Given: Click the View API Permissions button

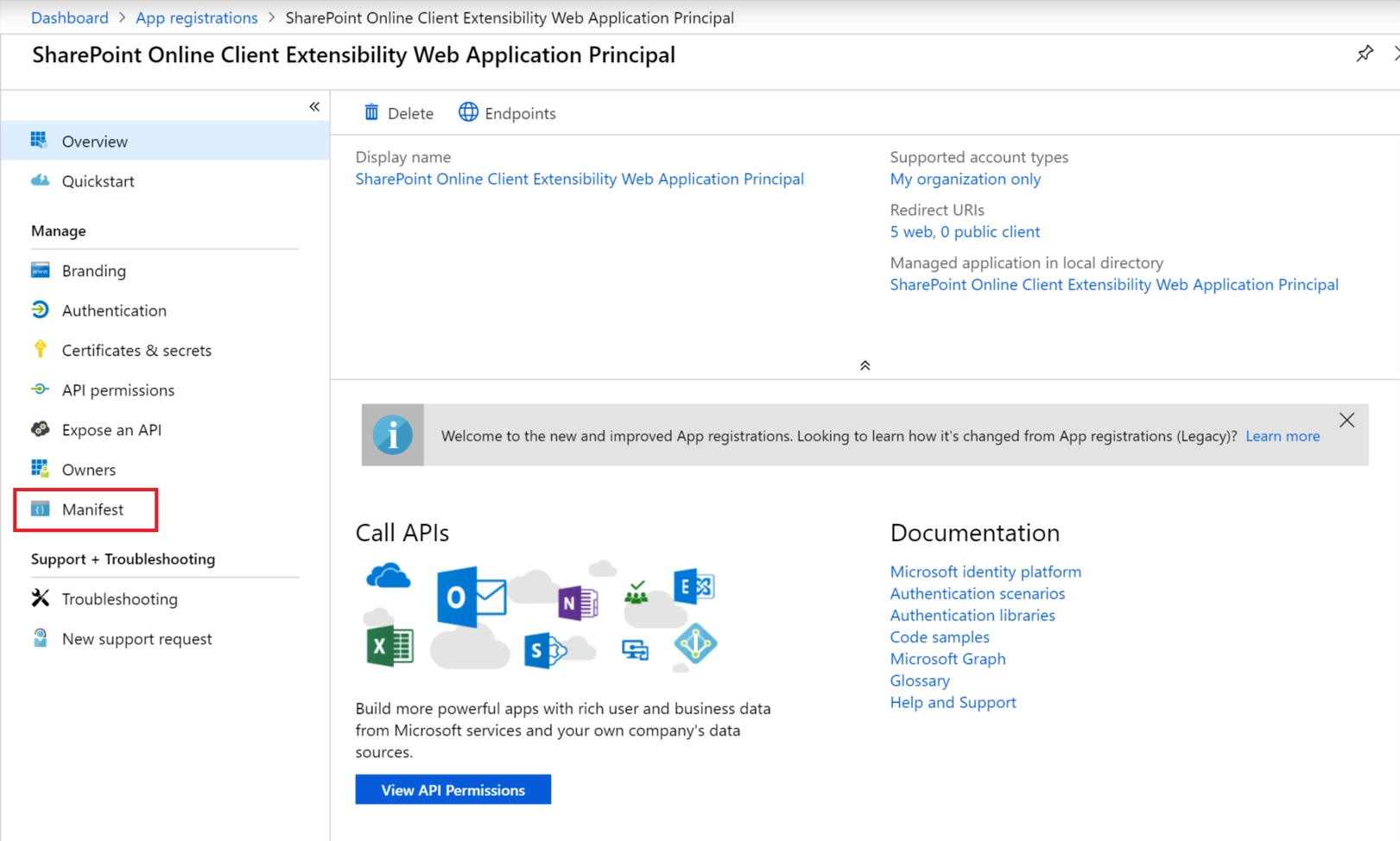Looking at the screenshot, I should click(x=453, y=789).
